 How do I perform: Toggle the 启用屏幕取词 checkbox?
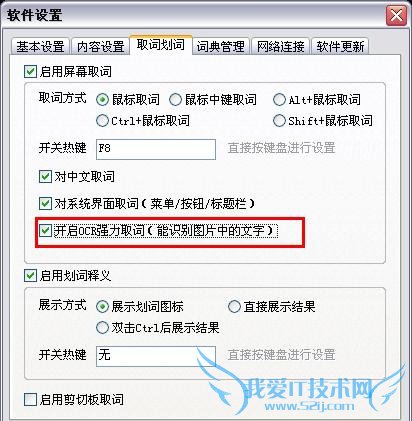30,72
